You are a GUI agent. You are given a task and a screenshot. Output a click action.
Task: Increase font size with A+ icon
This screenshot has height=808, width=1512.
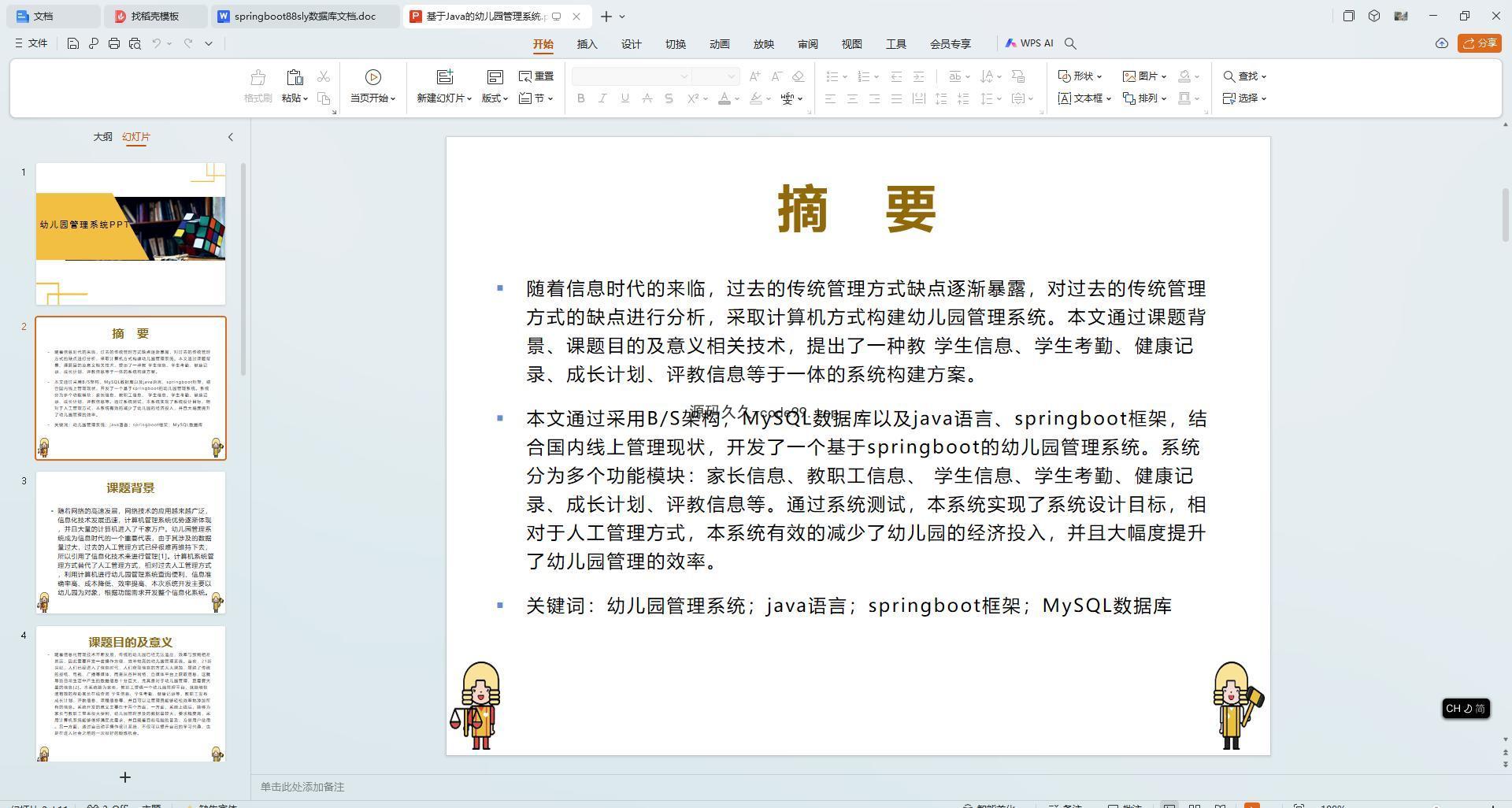pos(755,76)
